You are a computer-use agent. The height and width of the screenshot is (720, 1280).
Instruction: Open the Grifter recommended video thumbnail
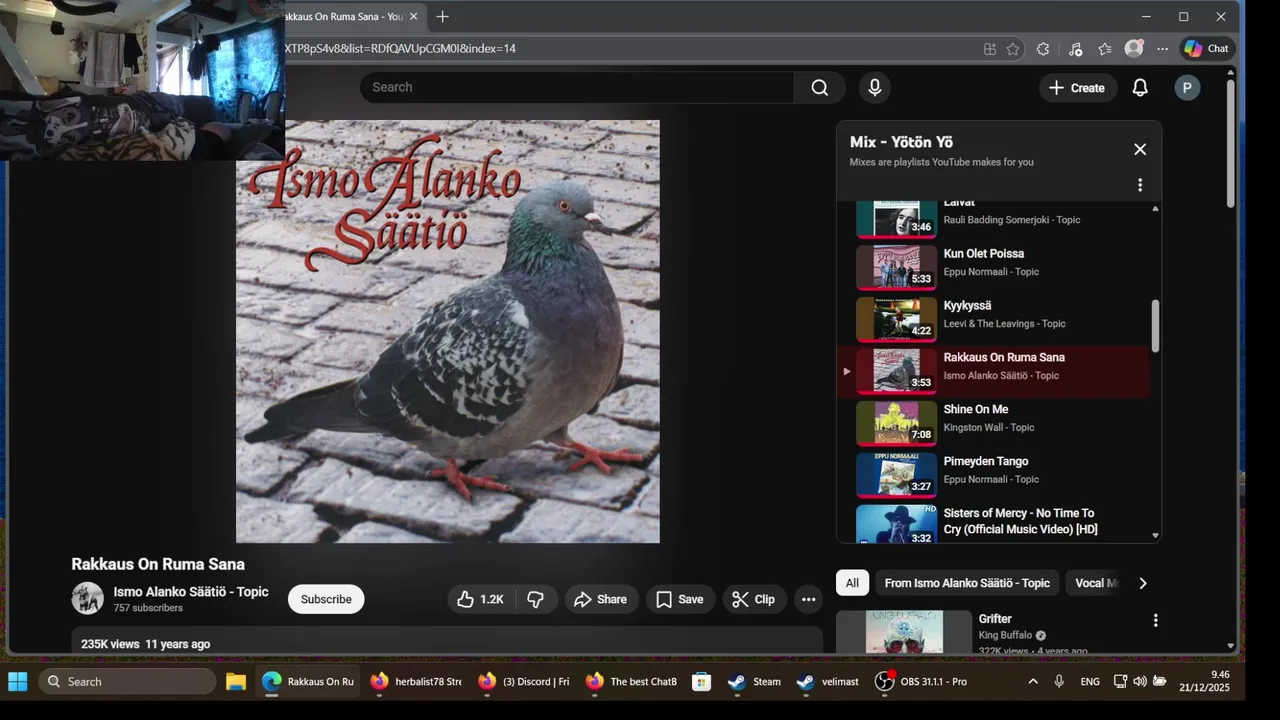904,632
